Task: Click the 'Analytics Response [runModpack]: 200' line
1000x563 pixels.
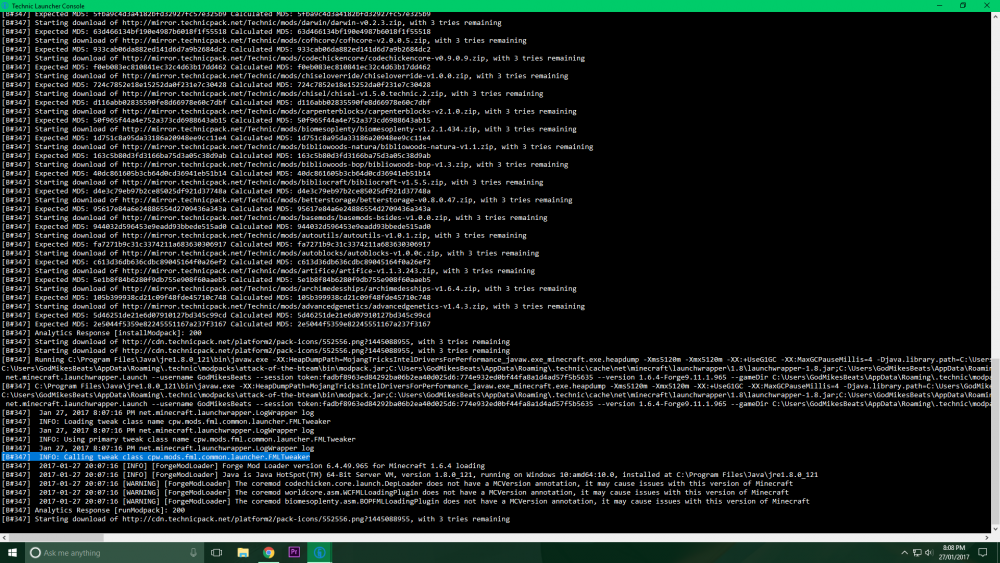Action: [93, 510]
